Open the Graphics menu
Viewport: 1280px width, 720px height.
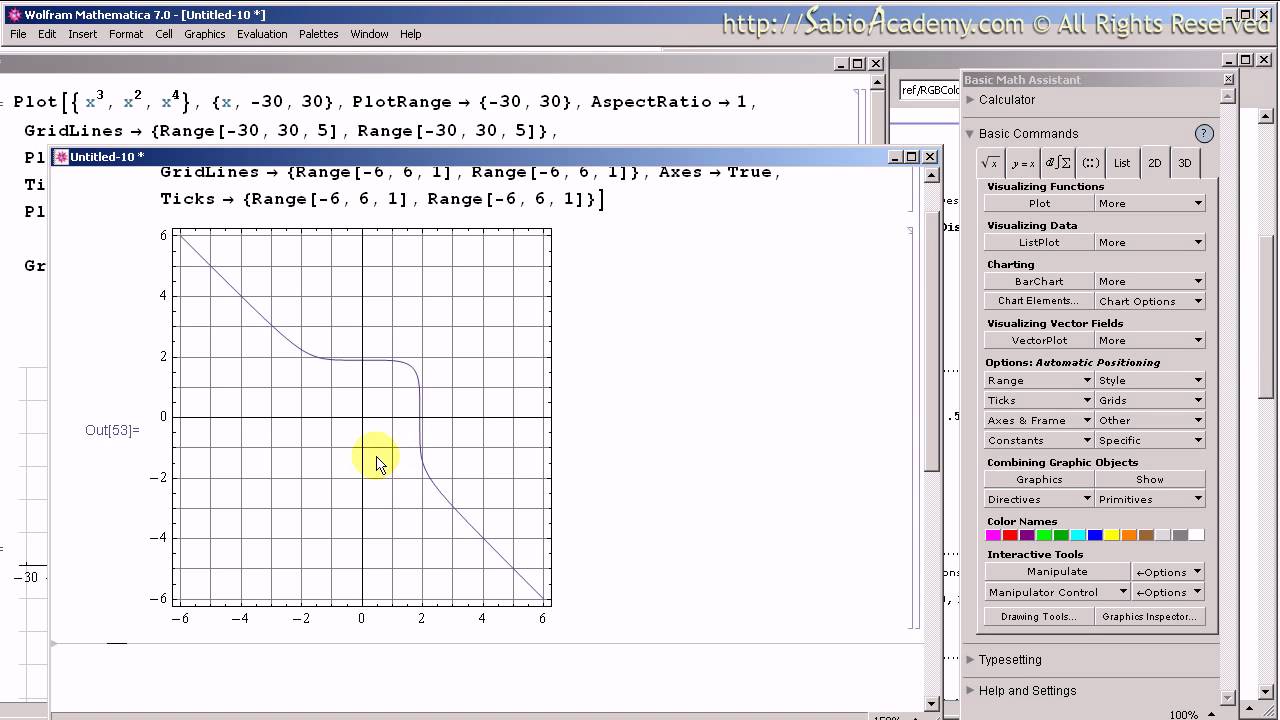click(205, 34)
